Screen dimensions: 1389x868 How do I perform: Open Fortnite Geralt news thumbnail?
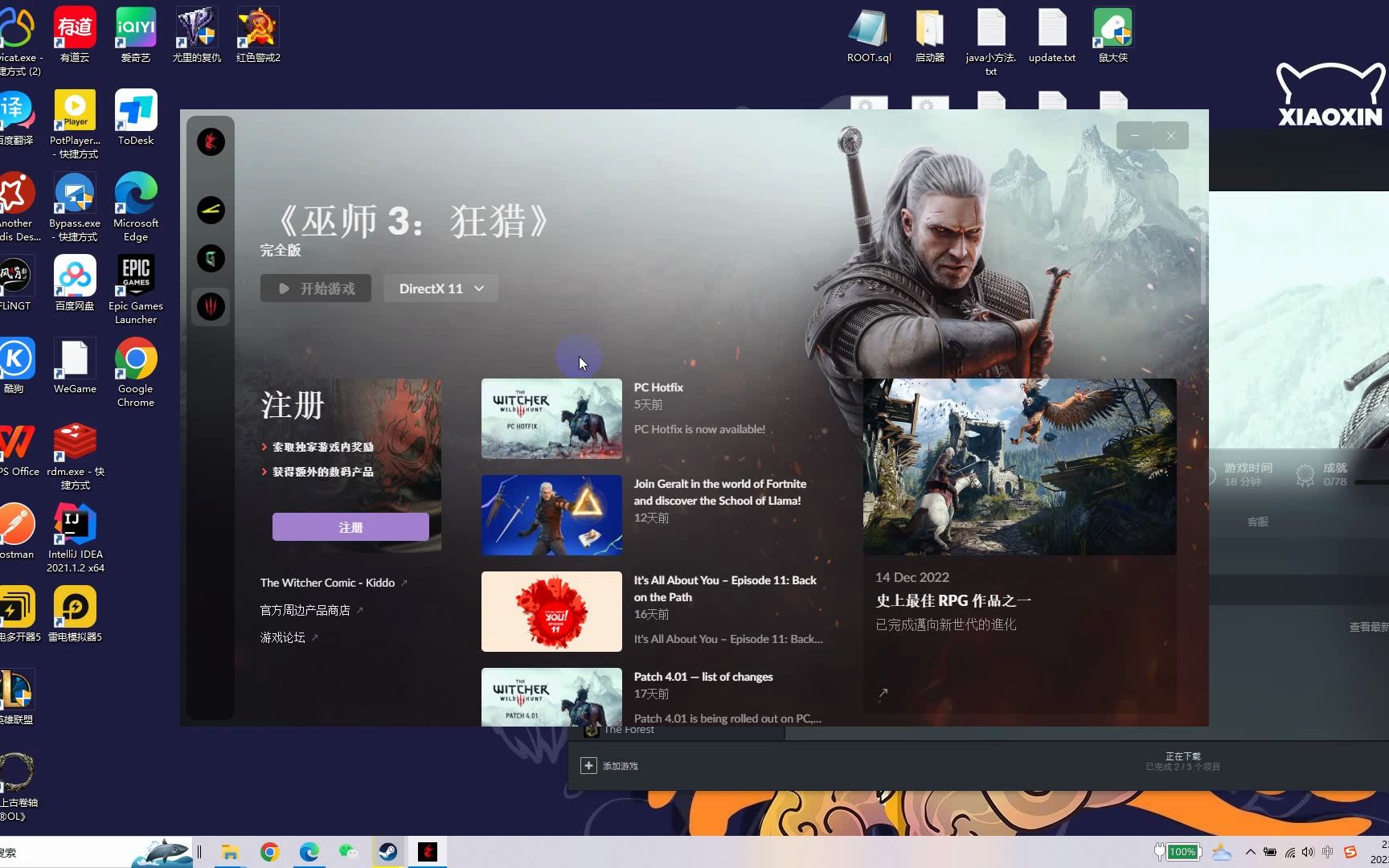(551, 515)
